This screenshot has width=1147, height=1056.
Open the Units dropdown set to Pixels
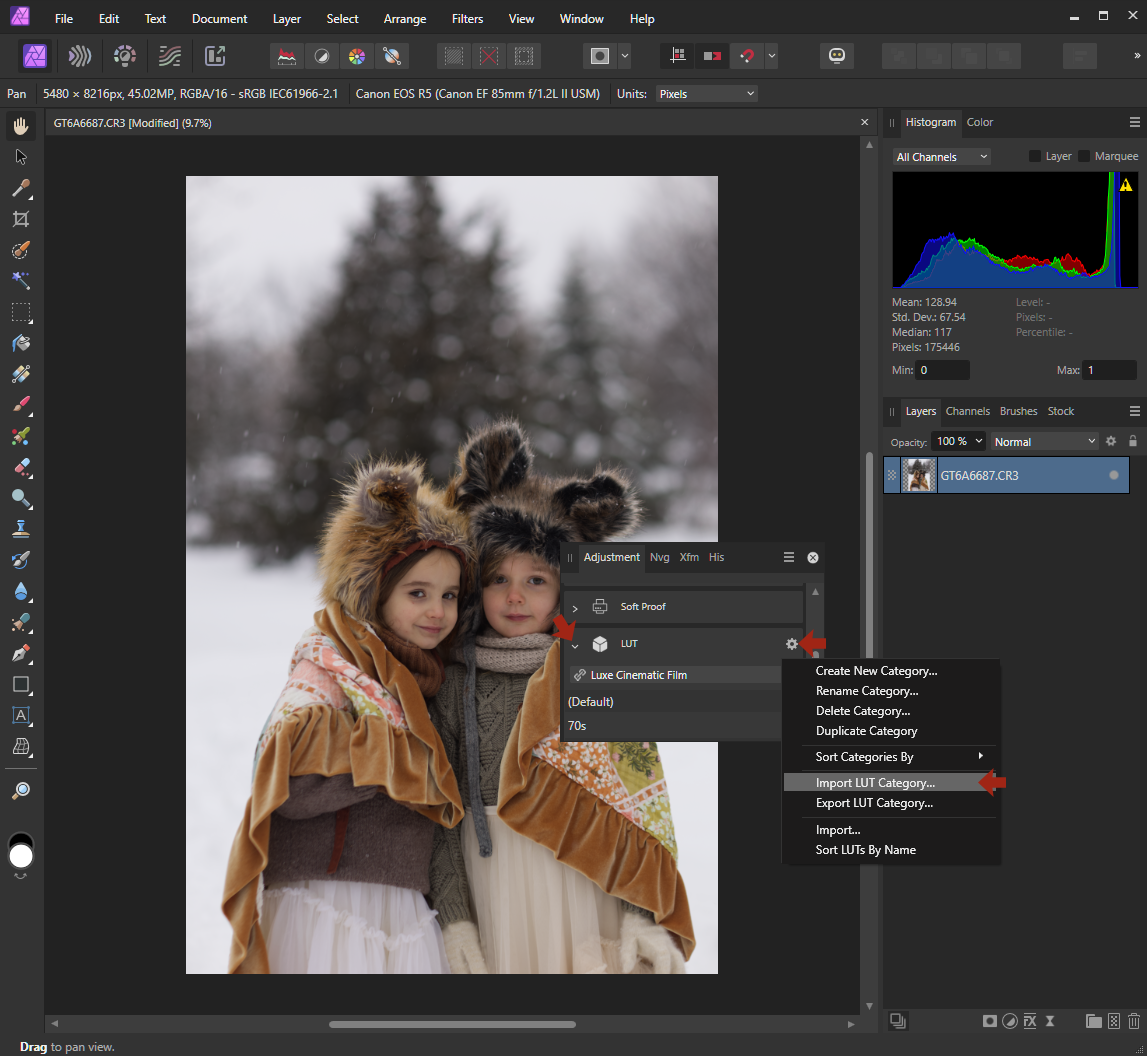coord(706,93)
